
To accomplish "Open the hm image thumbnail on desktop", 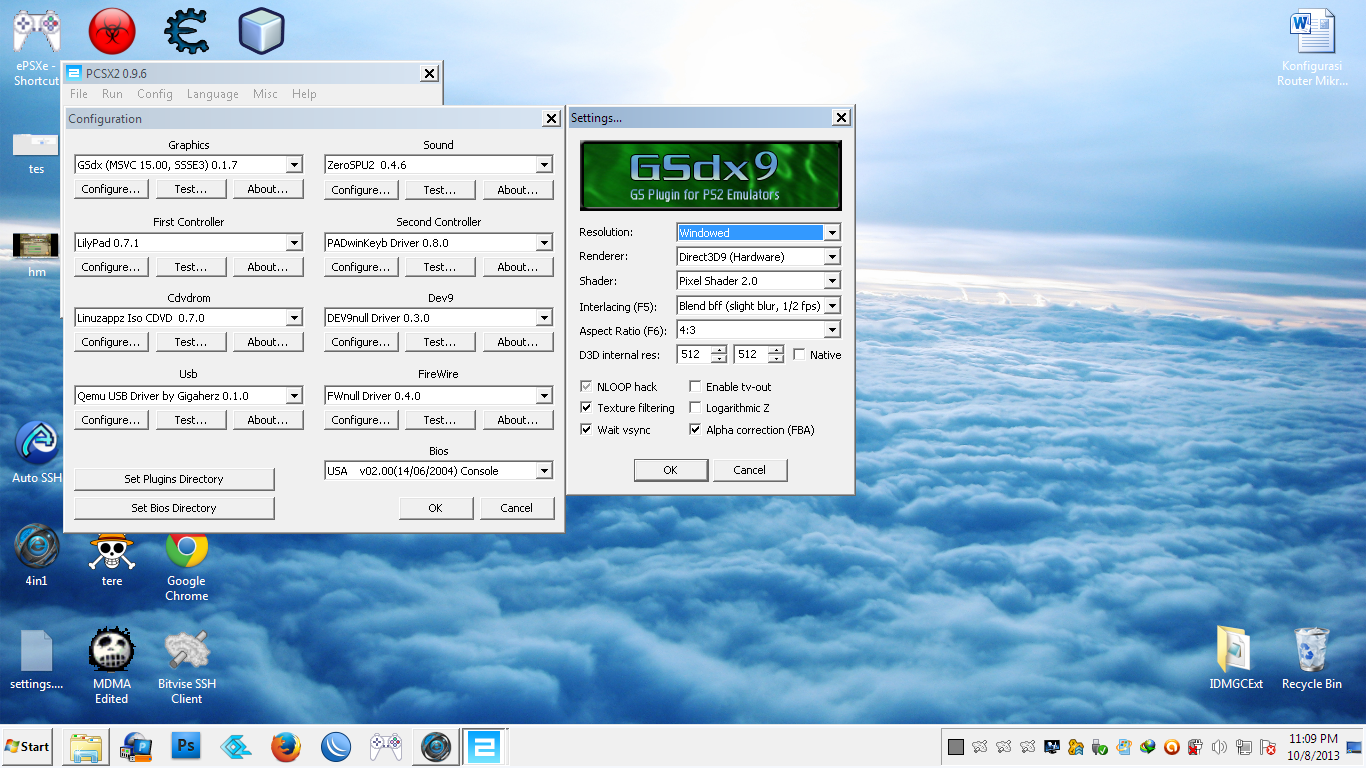I will coord(36,254).
